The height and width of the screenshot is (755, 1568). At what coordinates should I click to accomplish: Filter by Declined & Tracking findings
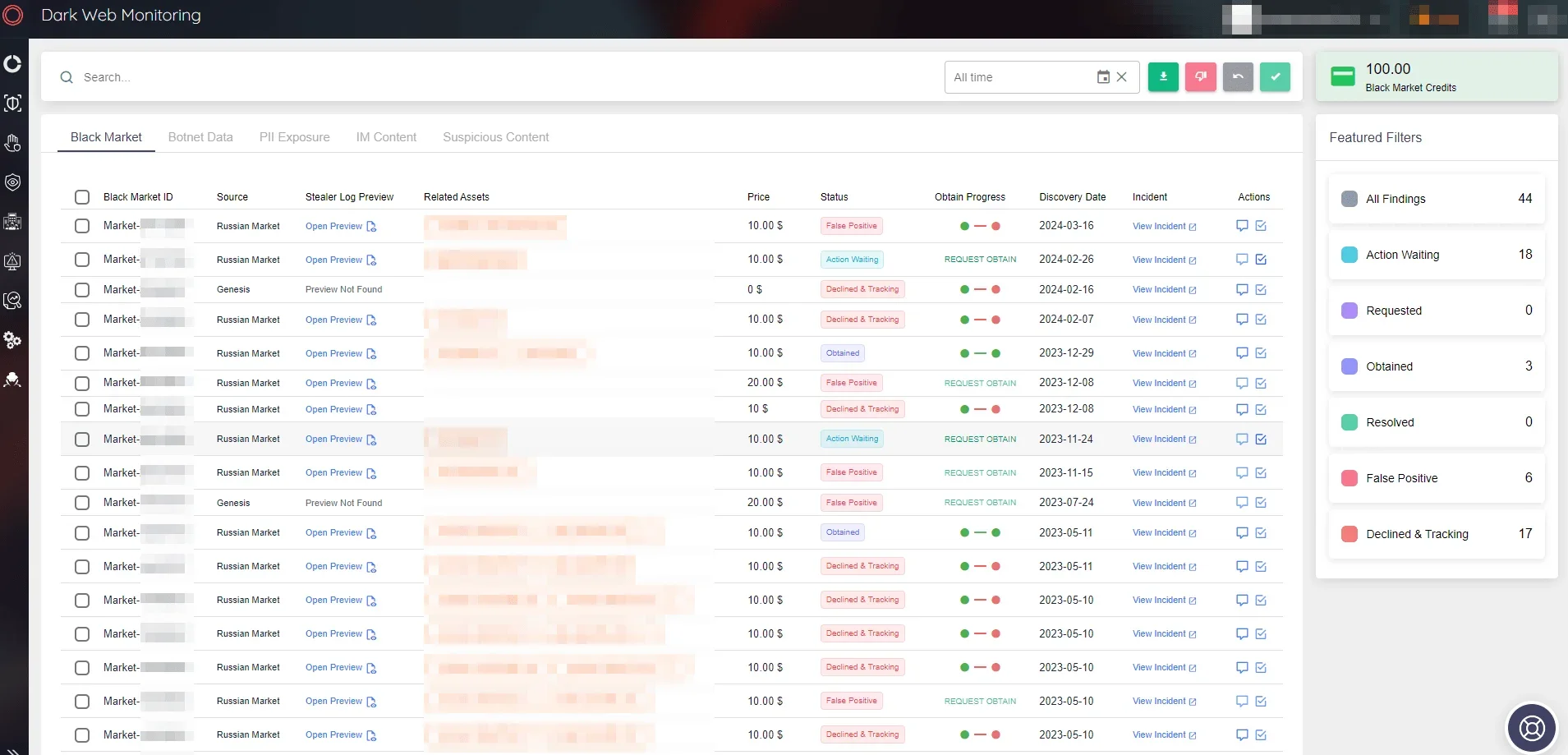click(x=1437, y=534)
